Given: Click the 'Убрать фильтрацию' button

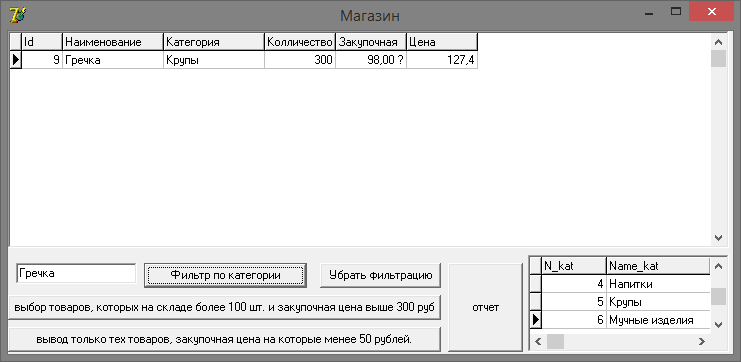Looking at the screenshot, I should click(x=380, y=275).
